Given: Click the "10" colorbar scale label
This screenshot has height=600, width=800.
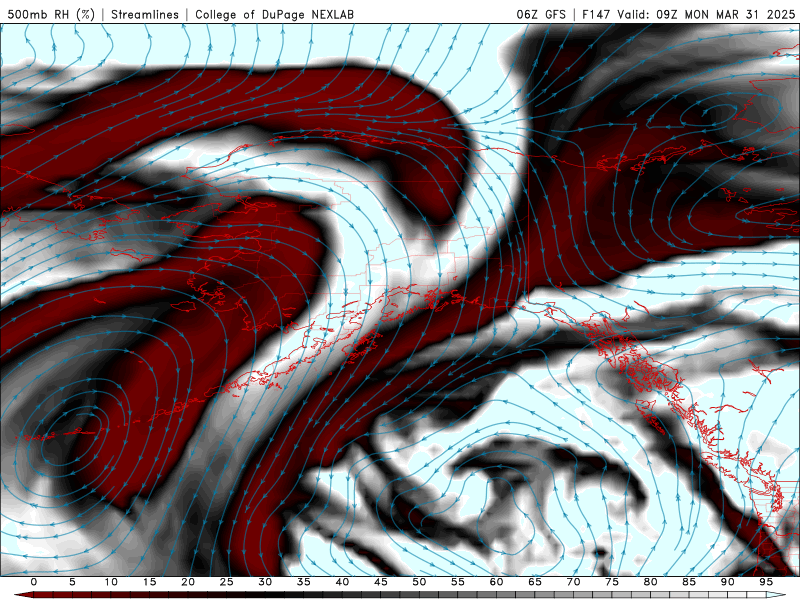Looking at the screenshot, I should coord(111,582).
